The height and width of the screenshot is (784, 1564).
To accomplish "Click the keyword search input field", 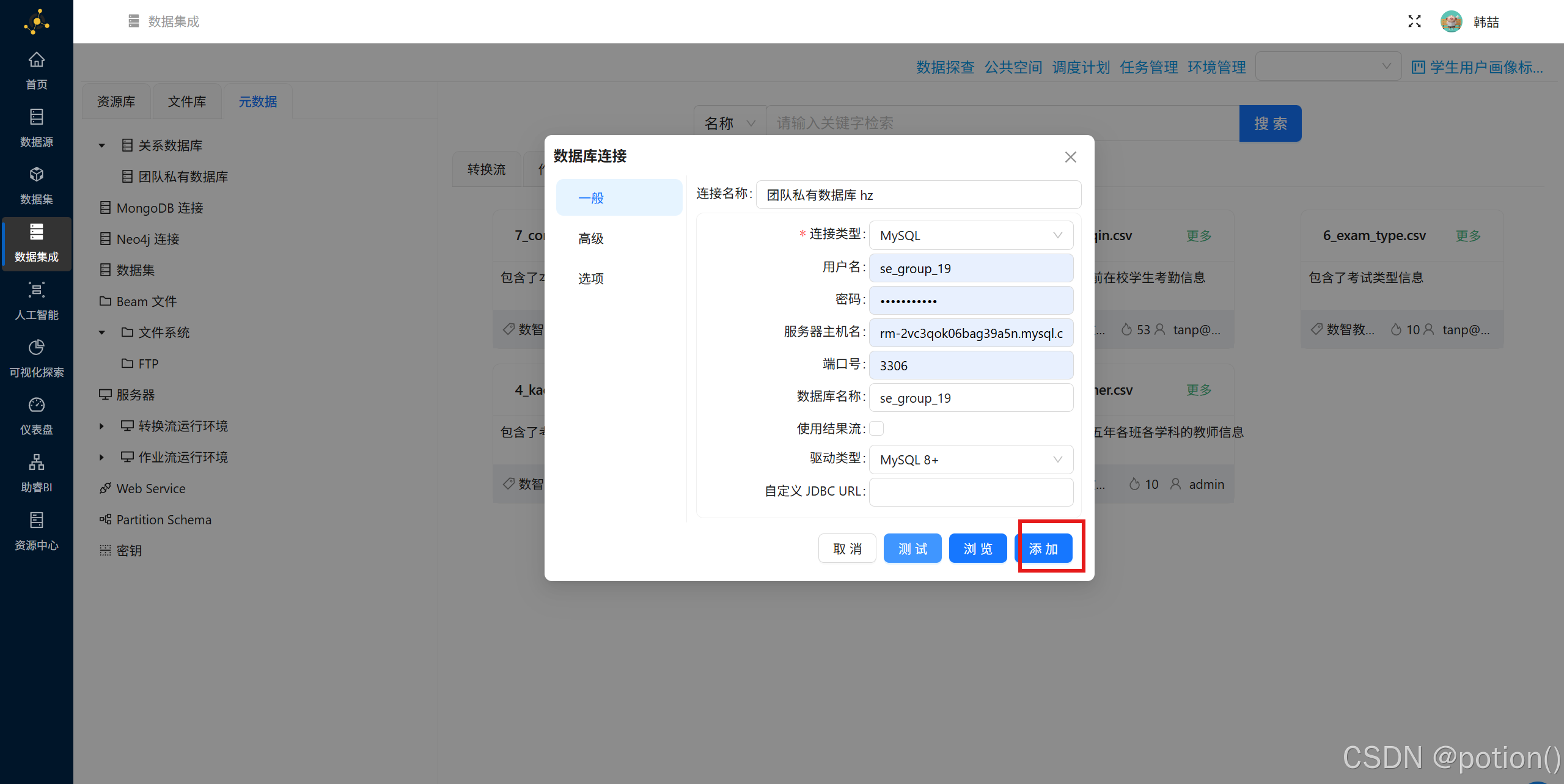I will tap(1002, 123).
